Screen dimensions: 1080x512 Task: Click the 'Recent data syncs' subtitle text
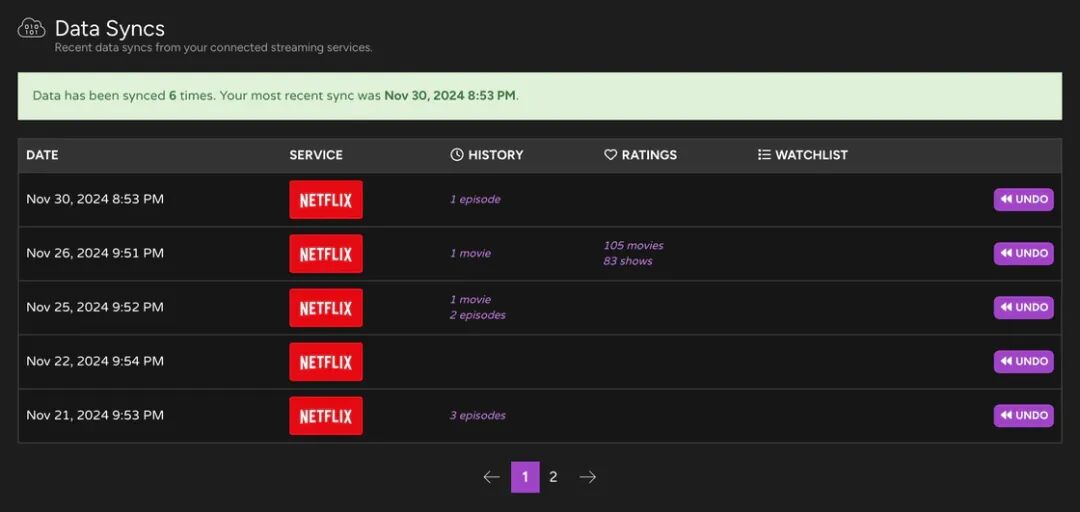pos(214,48)
